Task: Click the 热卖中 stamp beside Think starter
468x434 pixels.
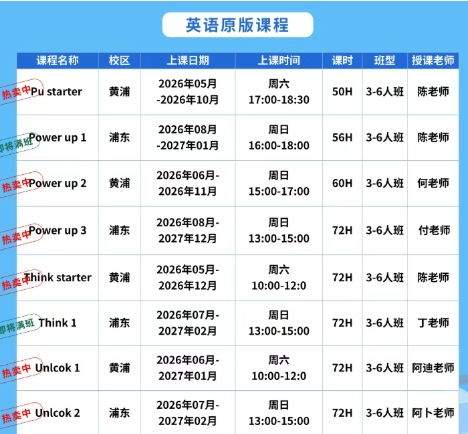Action: tap(18, 282)
